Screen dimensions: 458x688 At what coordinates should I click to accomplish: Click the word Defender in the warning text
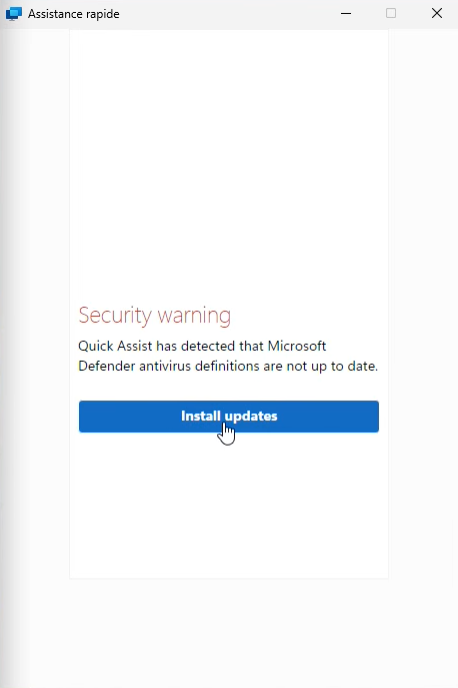click(107, 366)
